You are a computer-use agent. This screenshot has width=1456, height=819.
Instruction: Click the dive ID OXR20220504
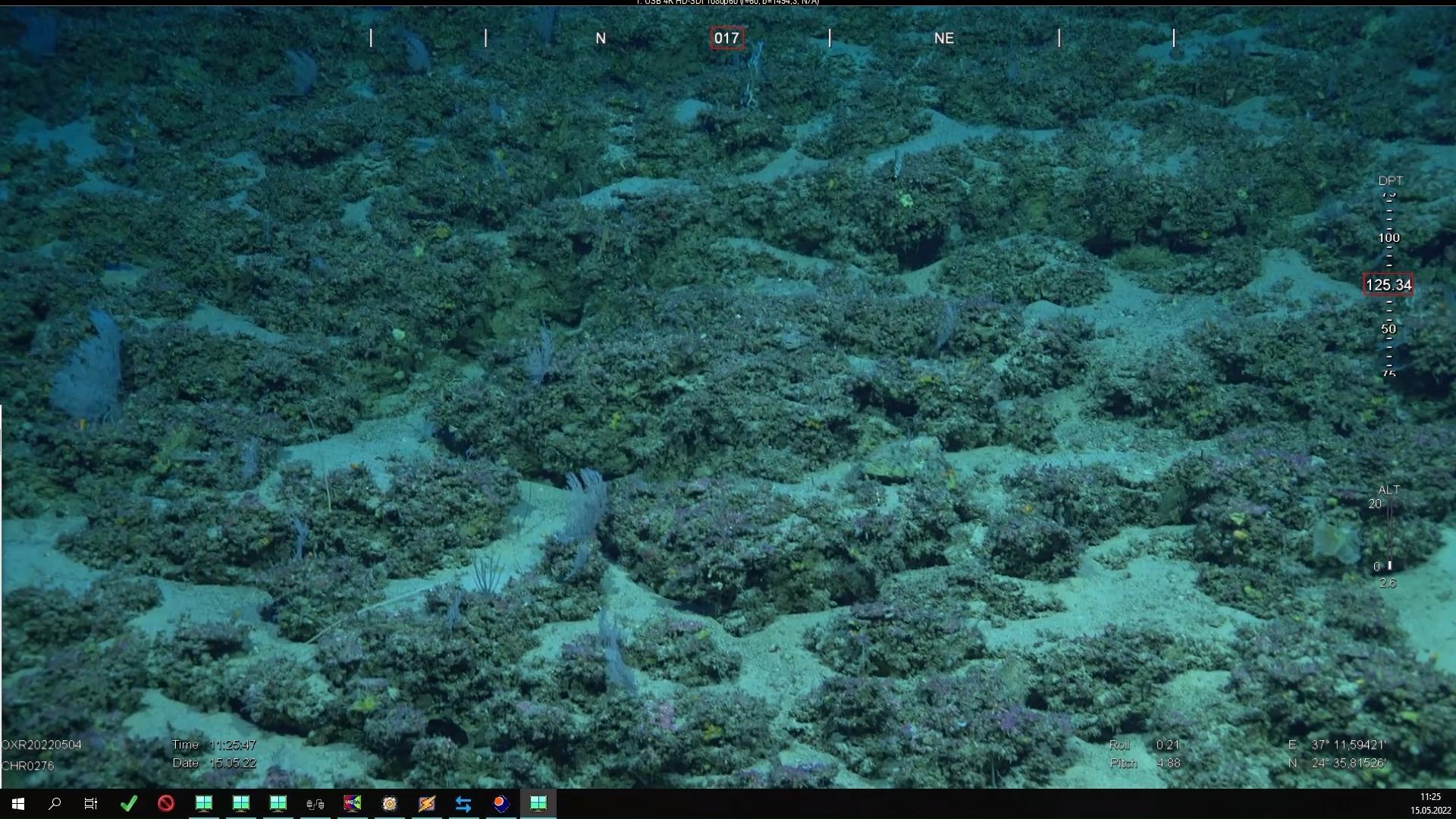(x=42, y=745)
